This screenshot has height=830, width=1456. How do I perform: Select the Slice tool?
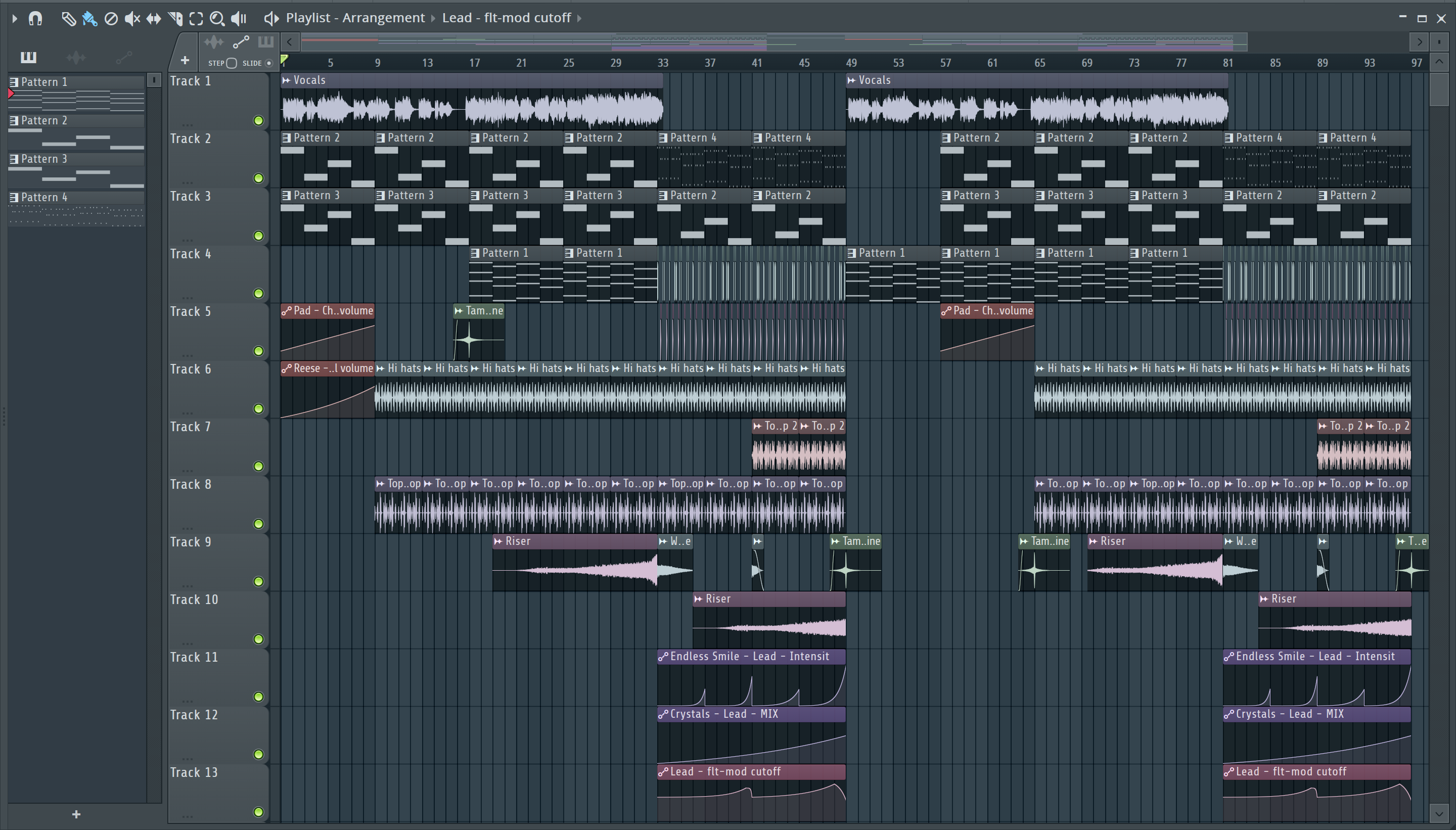pos(175,18)
